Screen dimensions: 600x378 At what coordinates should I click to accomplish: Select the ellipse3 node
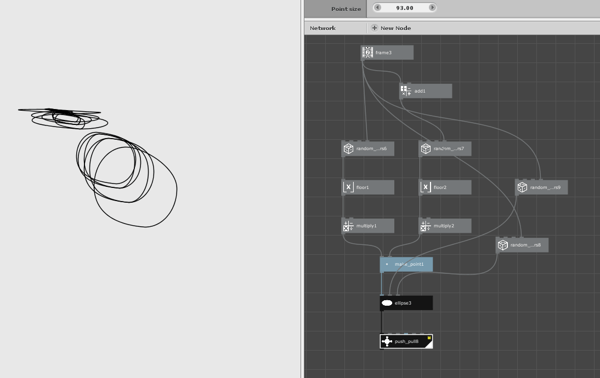[406, 303]
